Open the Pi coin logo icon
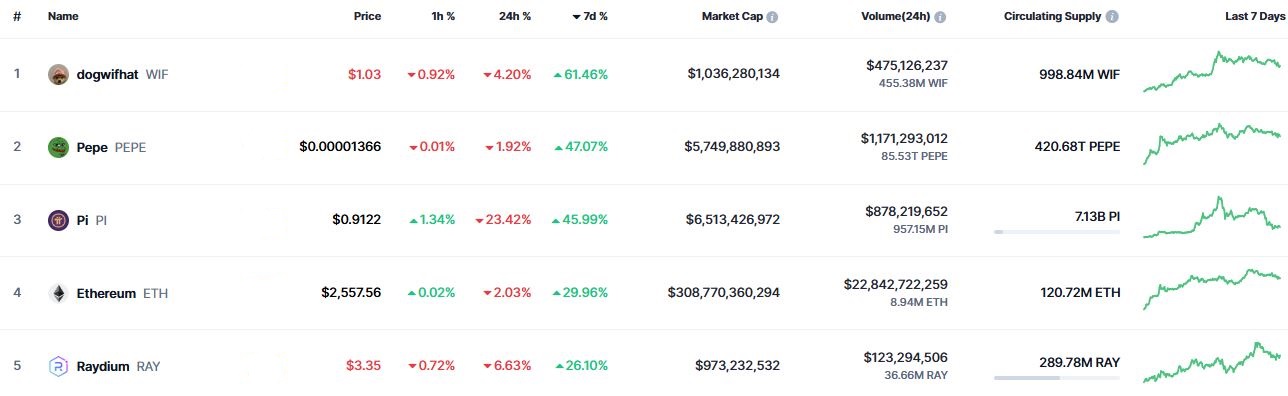Viewport: 1288px width, 396px height. point(58,220)
